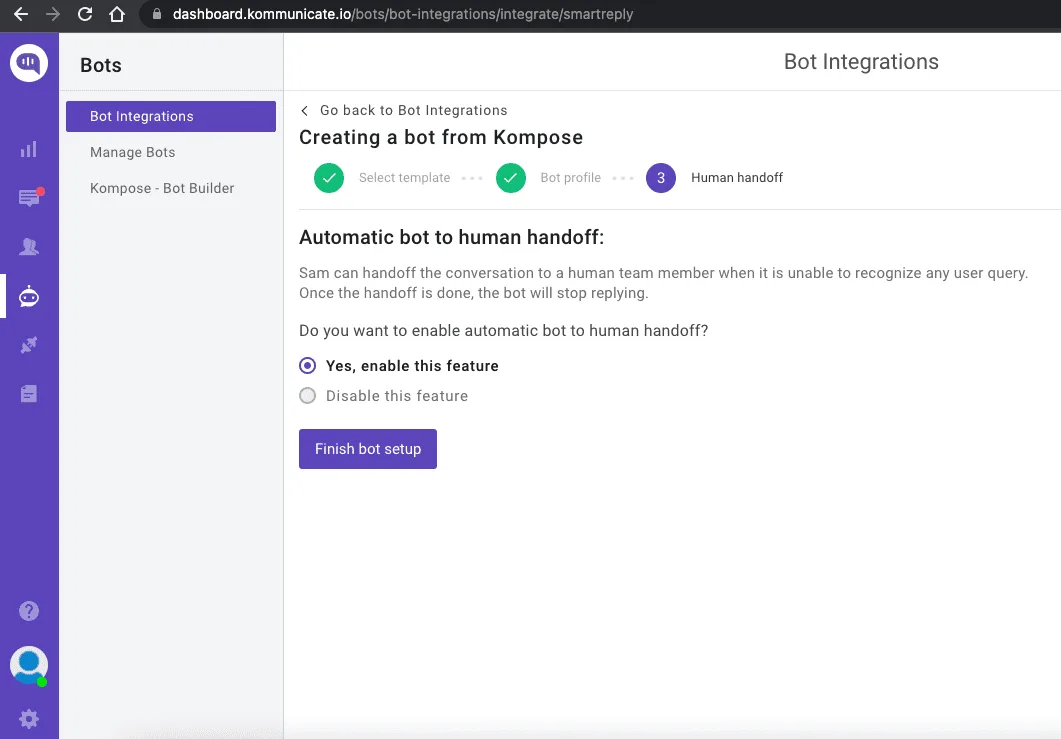Screen dimensions: 1061x739
Task: Click Finish bot setup button
Action: pos(368,449)
